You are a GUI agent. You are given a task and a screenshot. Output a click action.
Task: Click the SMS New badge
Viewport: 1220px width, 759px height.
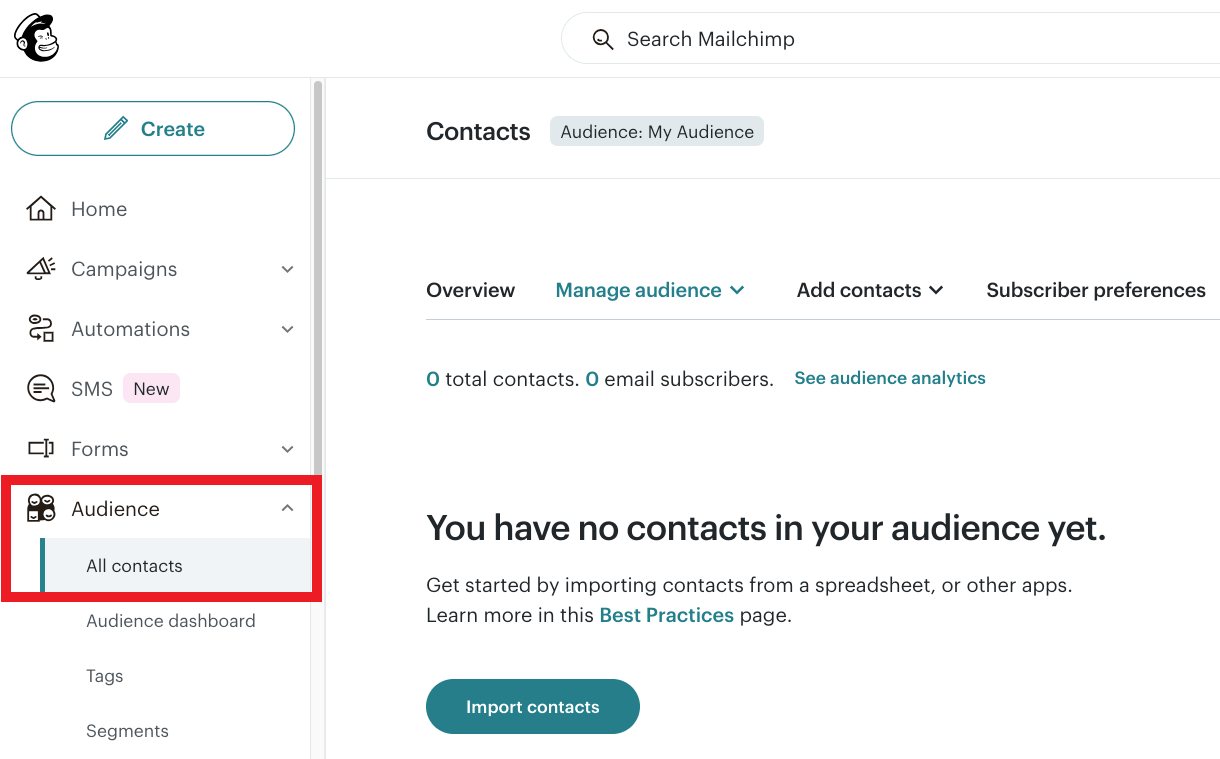pos(152,389)
